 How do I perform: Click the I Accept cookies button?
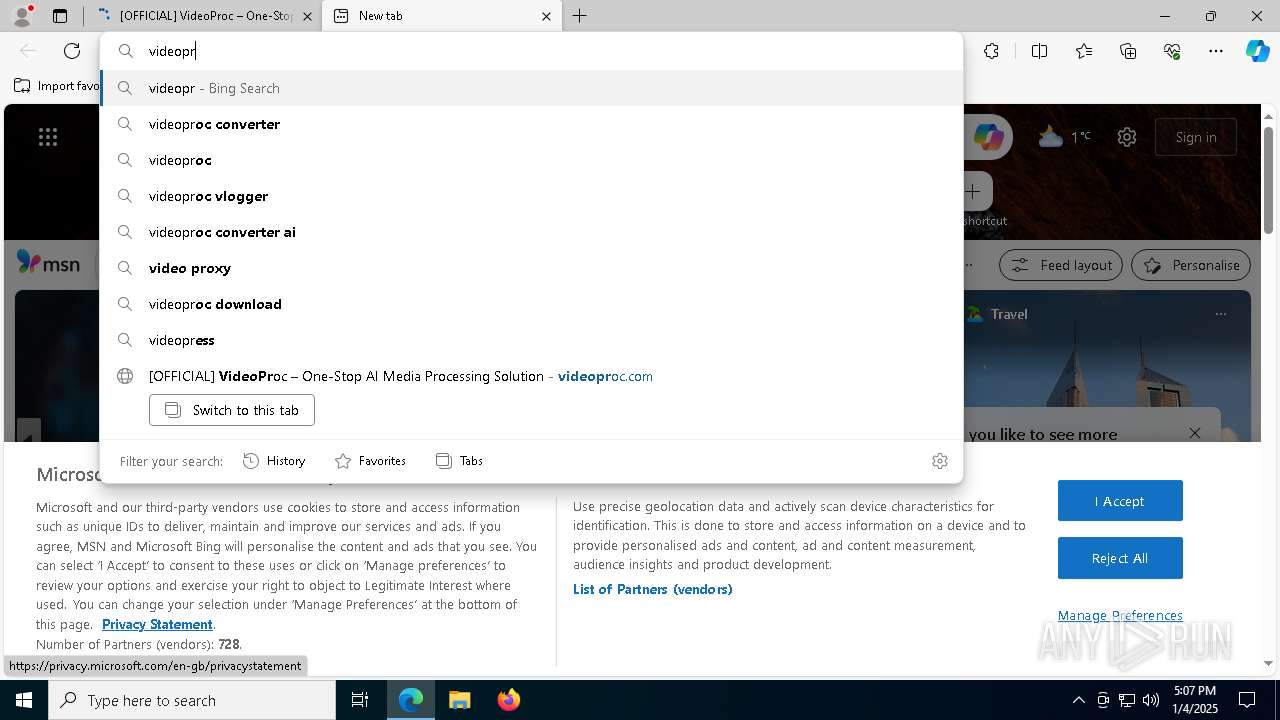coord(1120,501)
